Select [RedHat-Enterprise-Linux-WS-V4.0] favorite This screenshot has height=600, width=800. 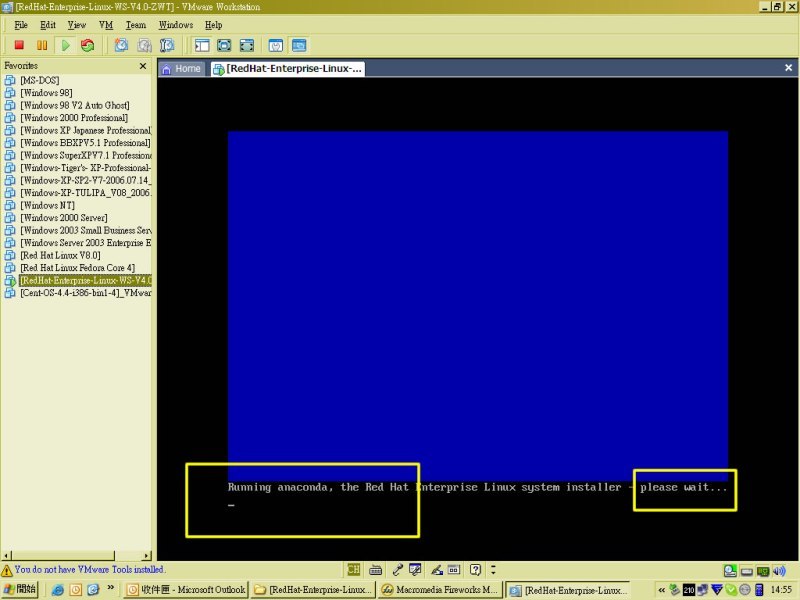[85, 280]
